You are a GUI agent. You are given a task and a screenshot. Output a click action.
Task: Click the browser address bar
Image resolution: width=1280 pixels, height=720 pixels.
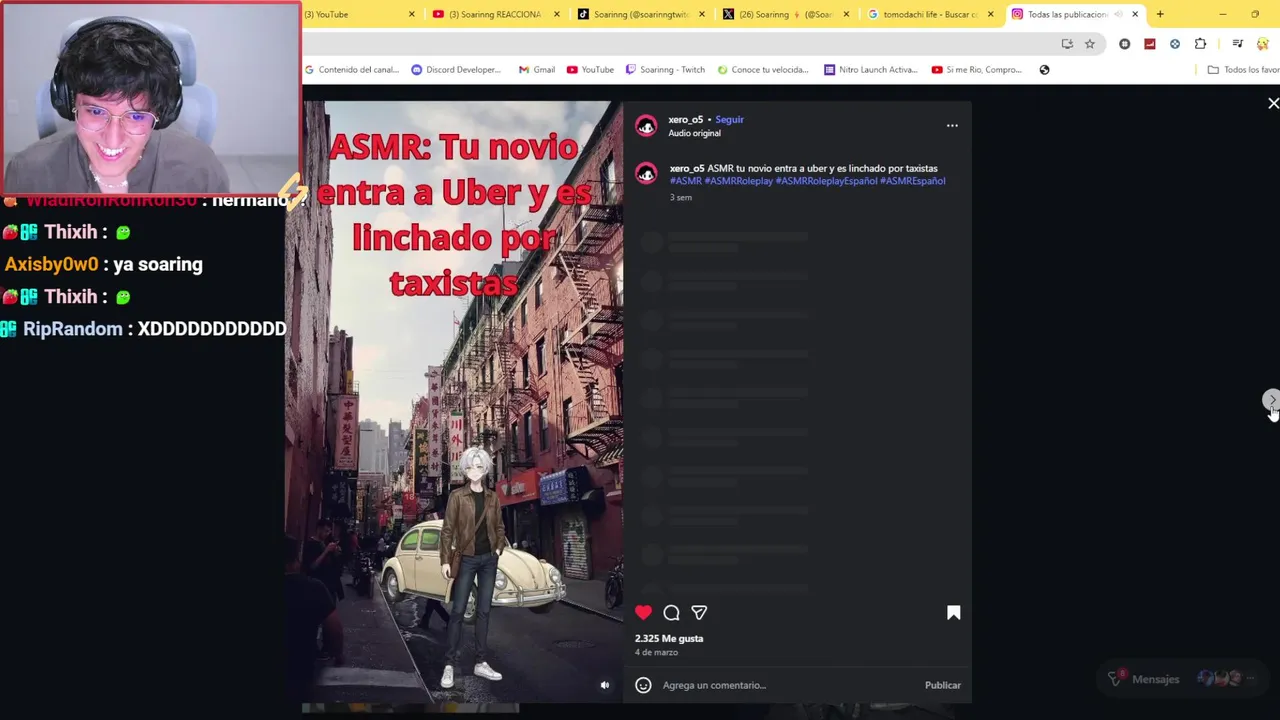coord(680,44)
